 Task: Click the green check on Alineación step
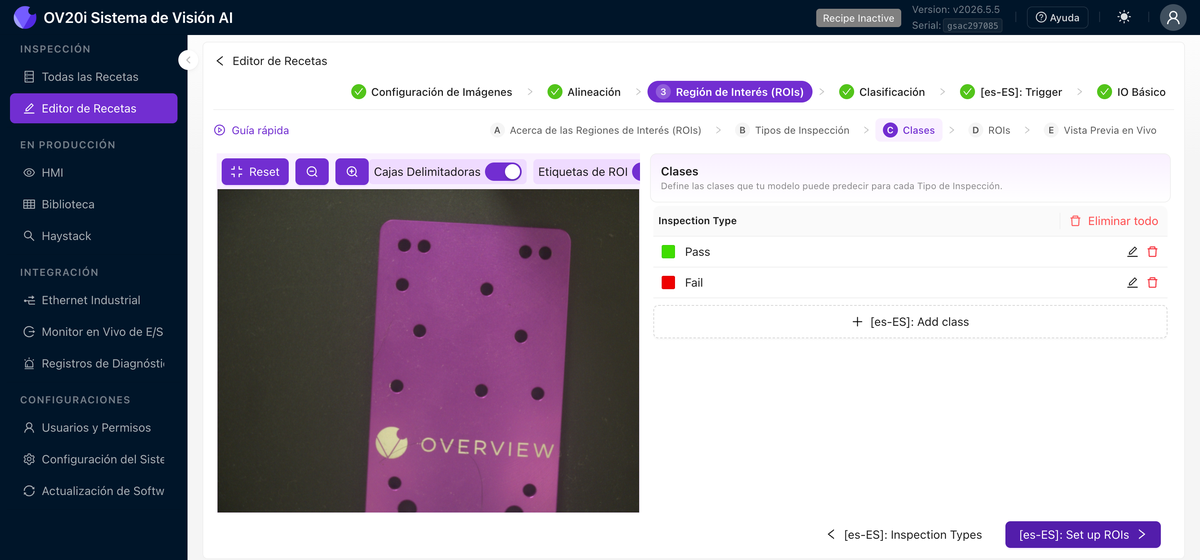555,92
